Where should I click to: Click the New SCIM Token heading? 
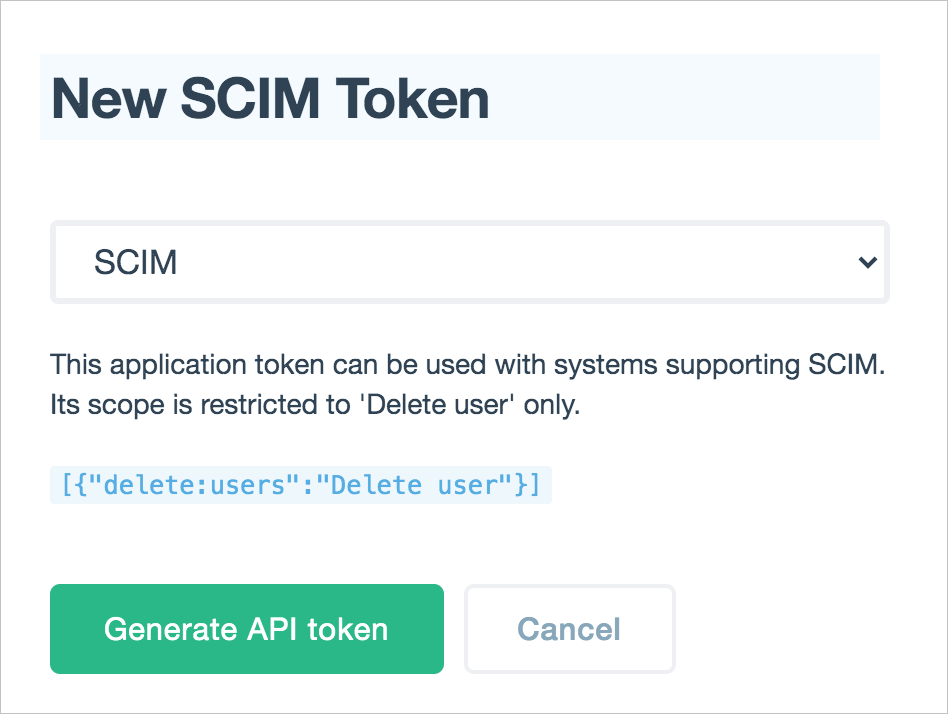[271, 97]
